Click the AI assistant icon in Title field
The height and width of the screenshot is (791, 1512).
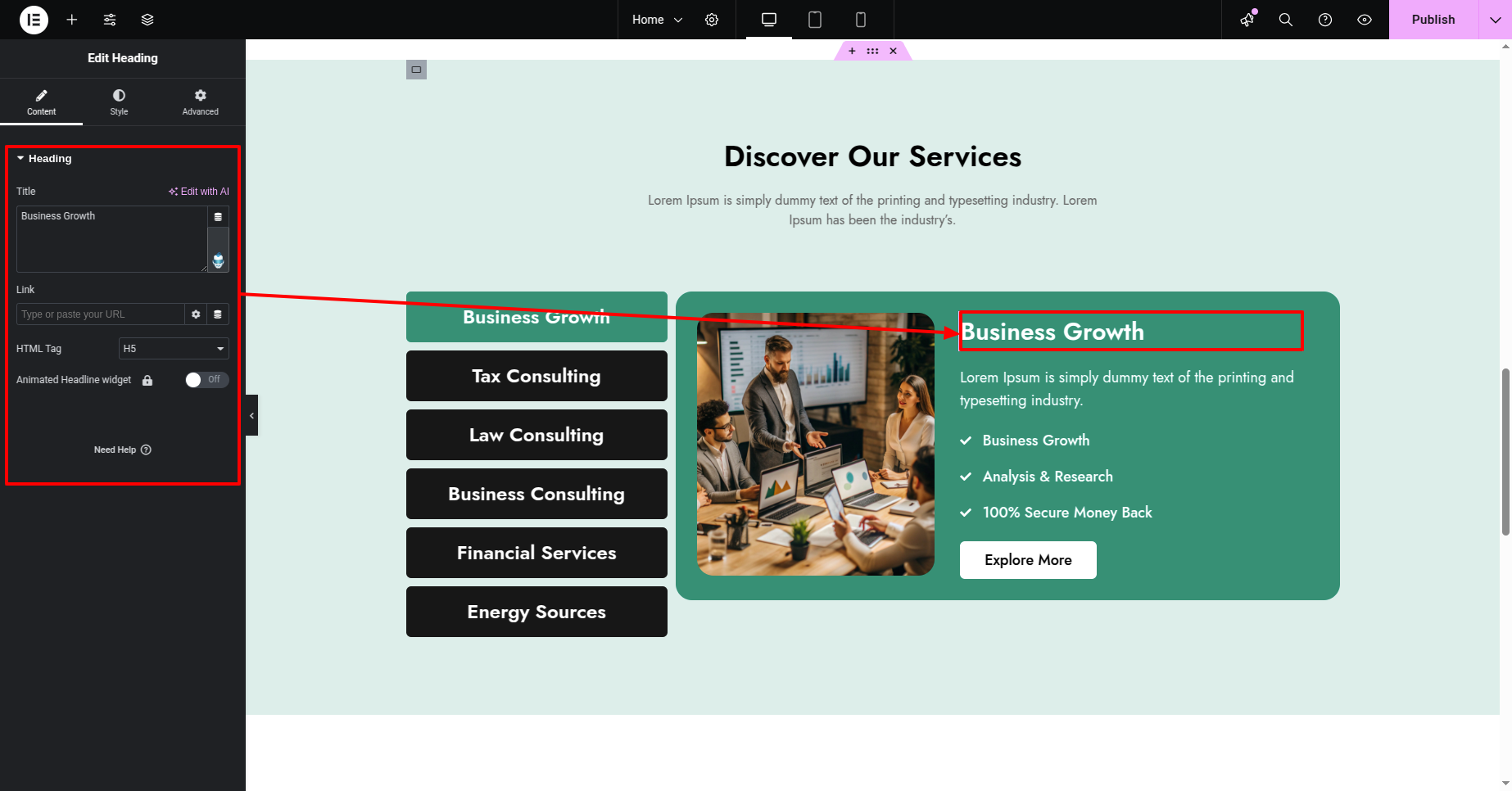pyautogui.click(x=219, y=261)
